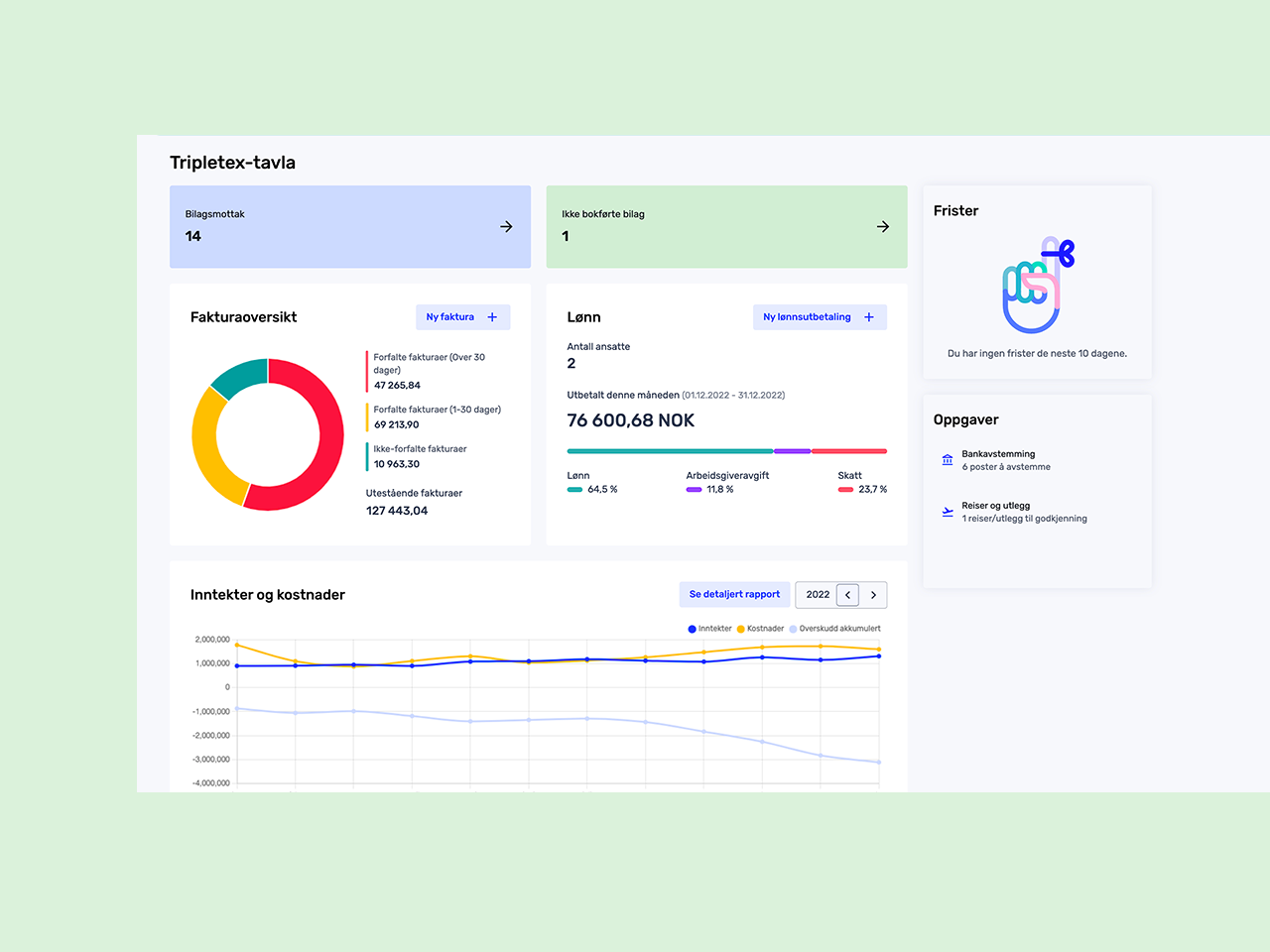Viewport: 1270px width, 952px height.
Task: Click the Bilagsmottak card
Action: [x=350, y=227]
